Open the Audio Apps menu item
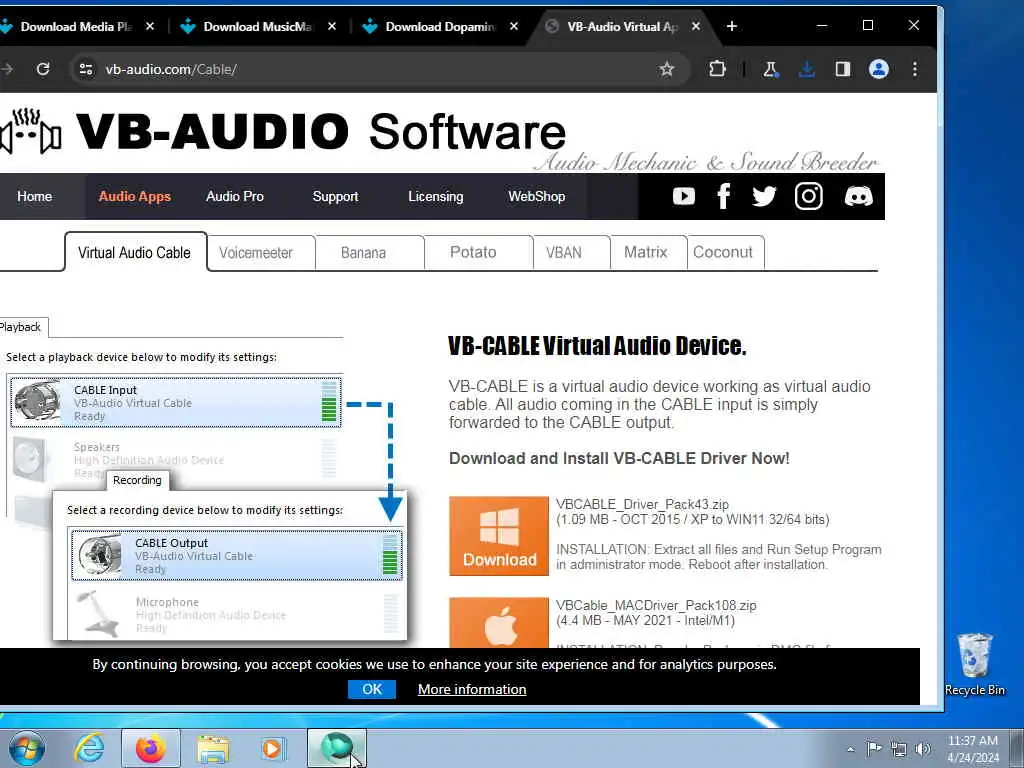Image resolution: width=1024 pixels, height=768 pixels. 135,197
